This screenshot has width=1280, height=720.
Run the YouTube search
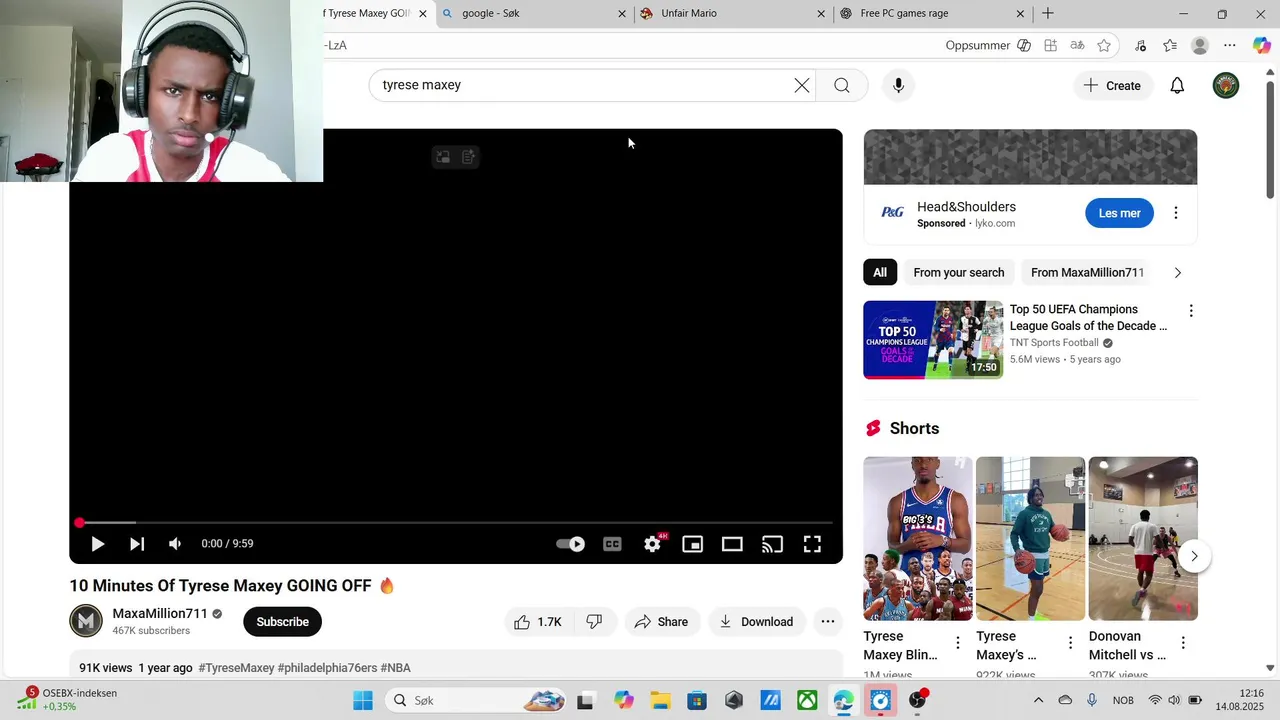click(842, 85)
